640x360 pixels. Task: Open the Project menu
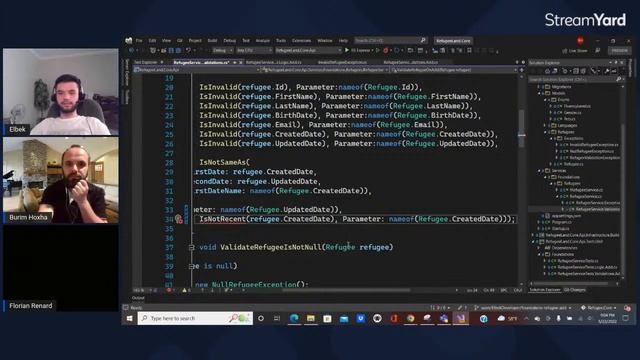[195, 41]
